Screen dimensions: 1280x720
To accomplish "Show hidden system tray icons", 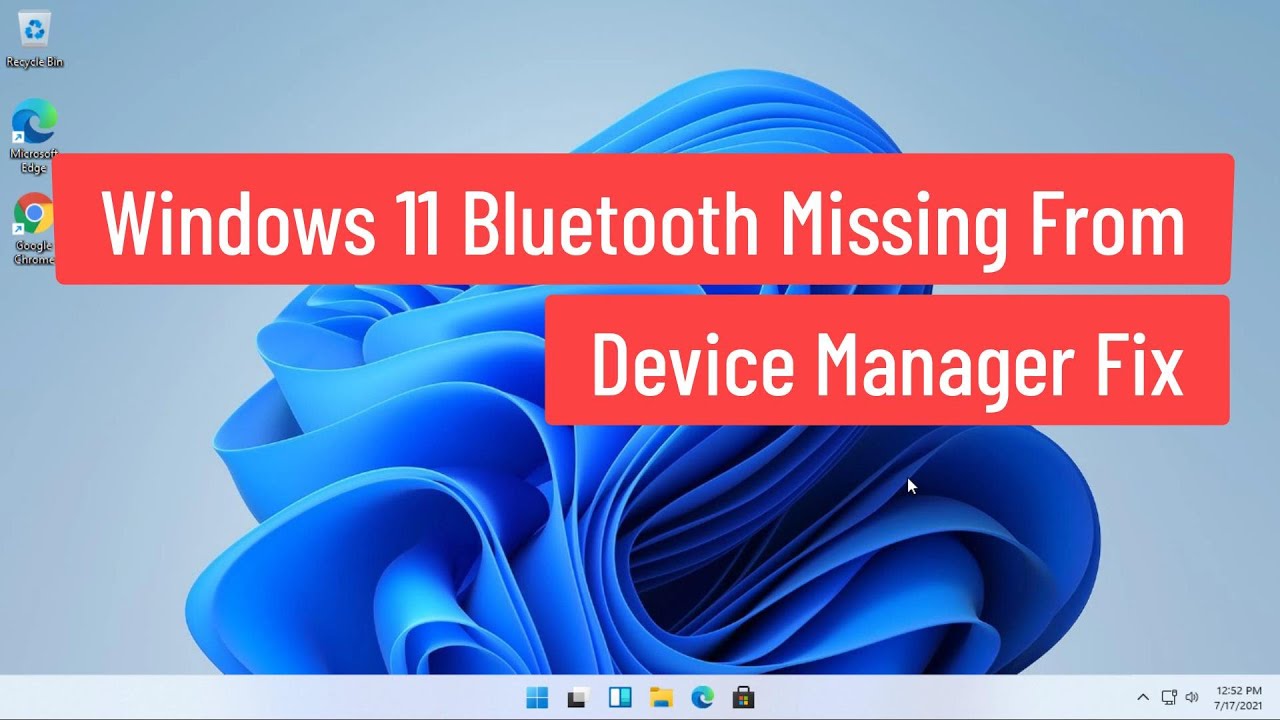I will (x=1143, y=697).
